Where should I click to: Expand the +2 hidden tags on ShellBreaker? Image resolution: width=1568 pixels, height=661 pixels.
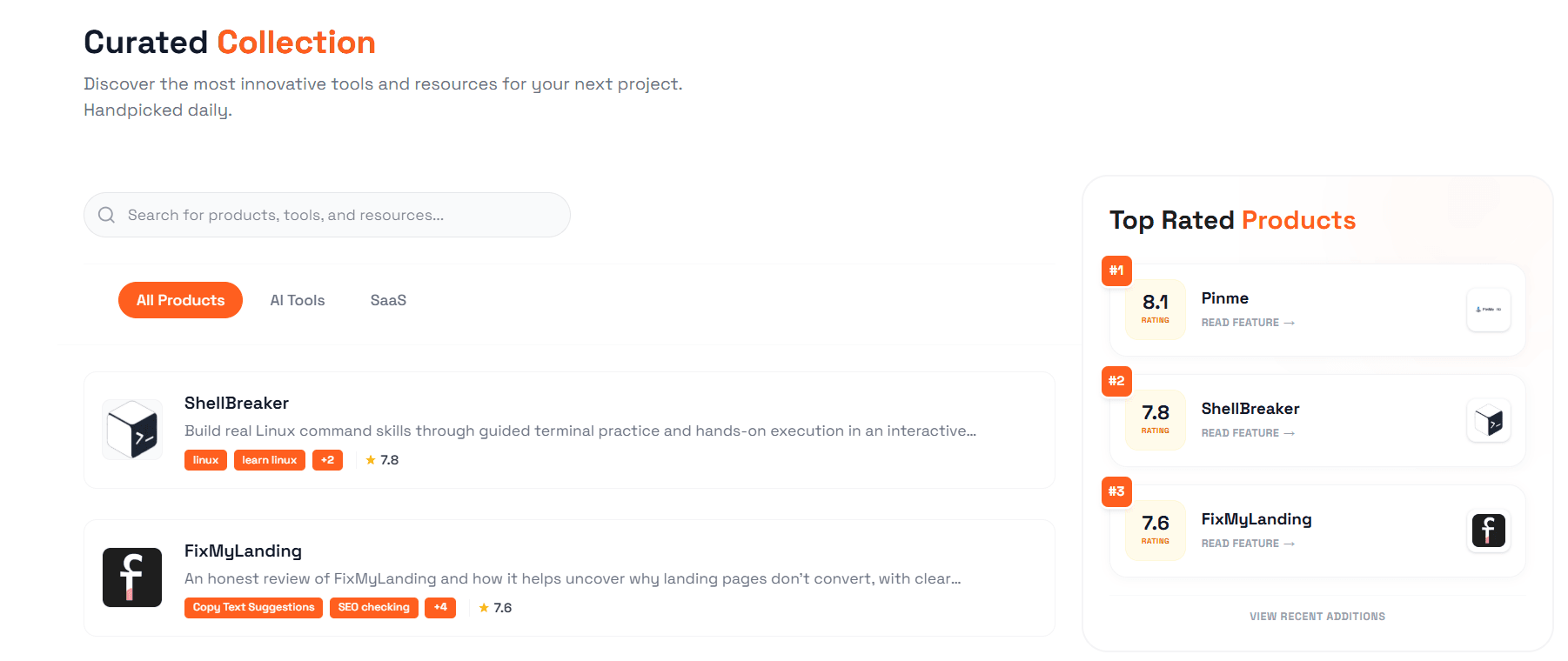pos(327,460)
